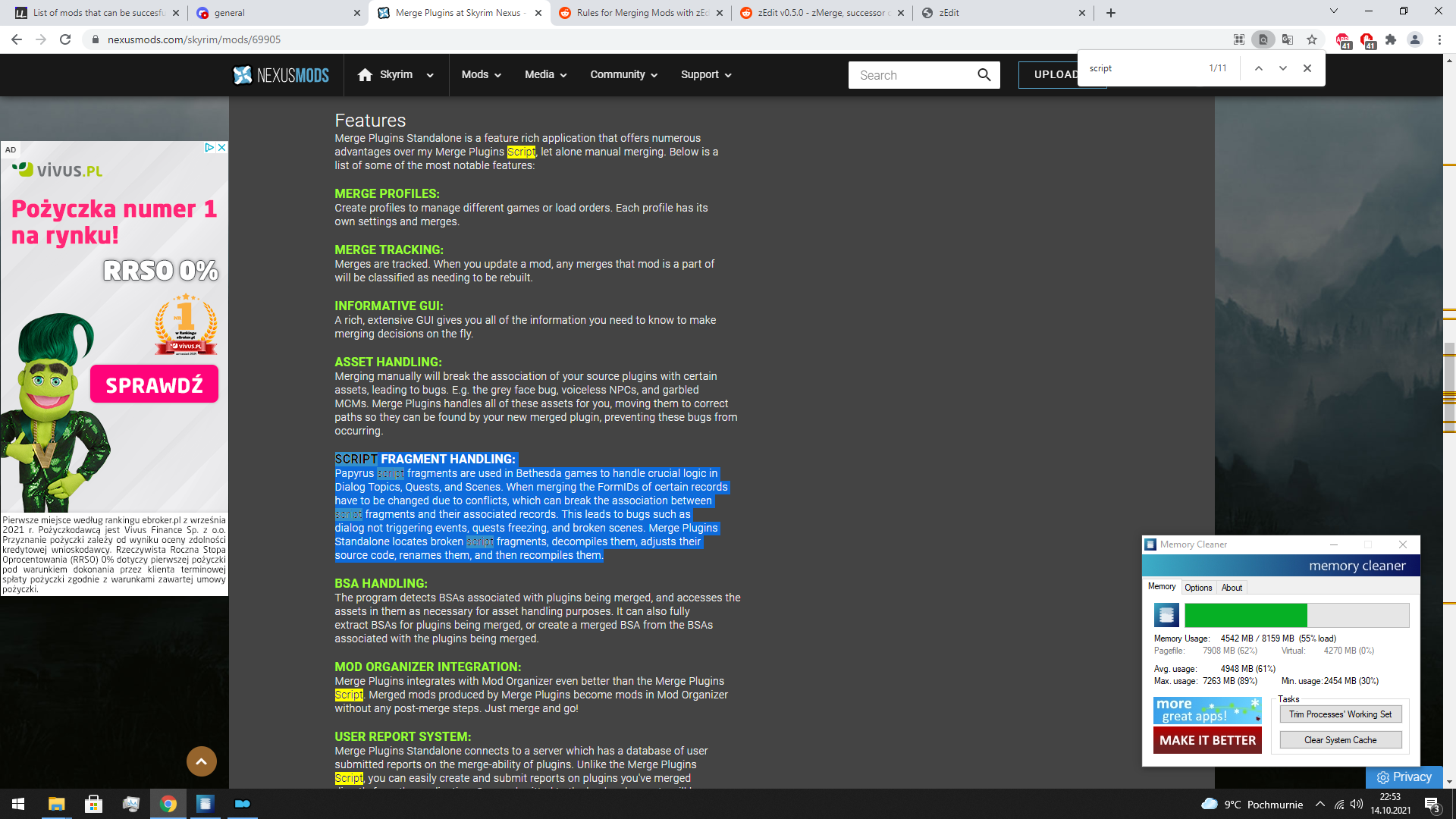The image size is (1456, 819).
Task: Open the Chrome profile avatar
Action: pos(1415,39)
